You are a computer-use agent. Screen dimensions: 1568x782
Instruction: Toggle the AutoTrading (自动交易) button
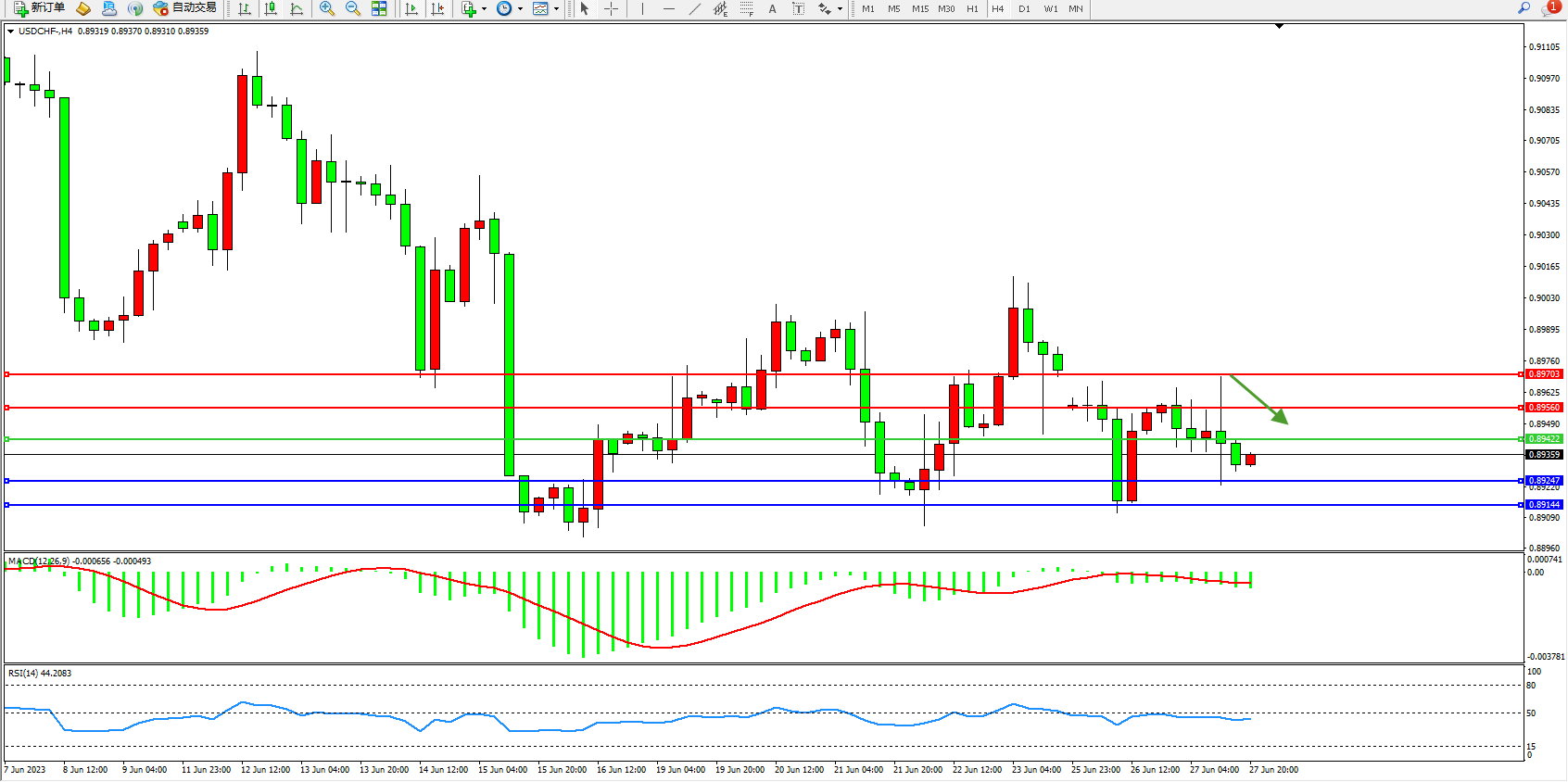(x=184, y=8)
